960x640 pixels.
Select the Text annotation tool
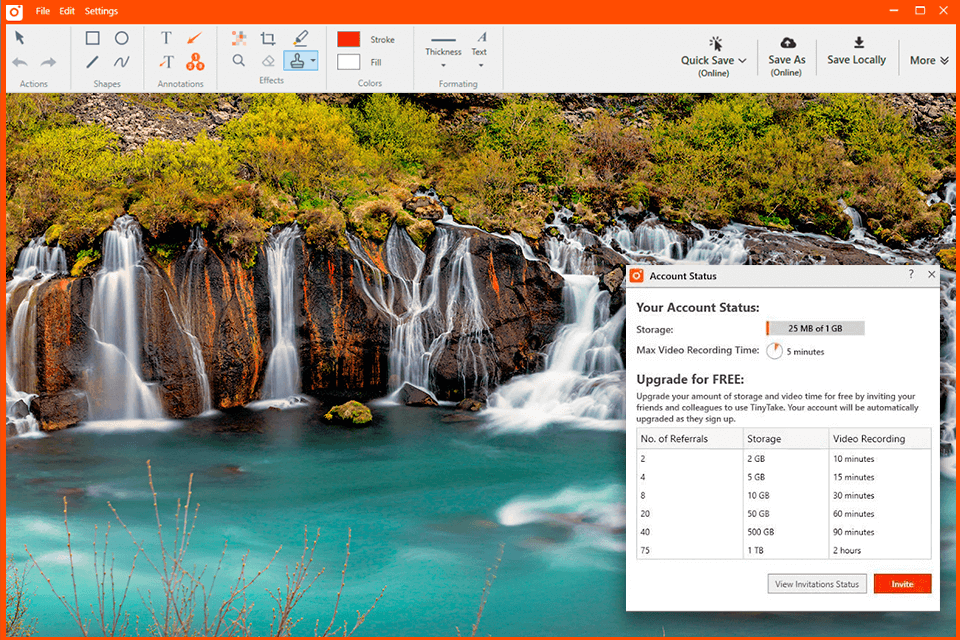tap(166, 37)
